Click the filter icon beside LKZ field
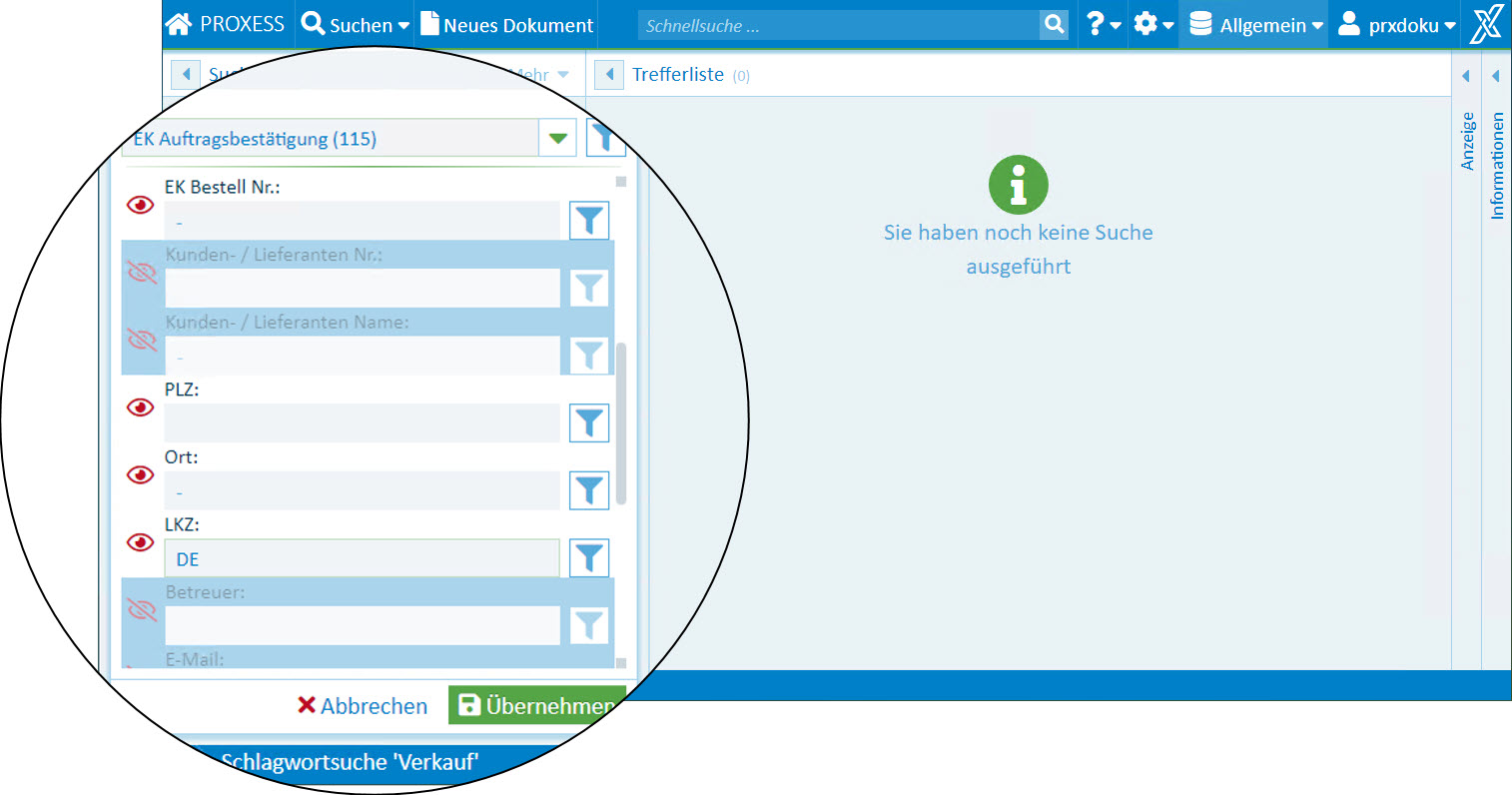Screen dimensions: 1512x795 pos(589,557)
